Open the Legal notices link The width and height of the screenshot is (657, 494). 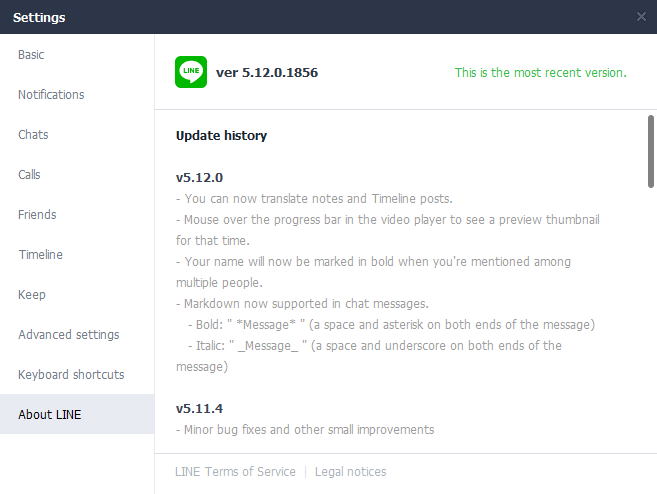[352, 472]
